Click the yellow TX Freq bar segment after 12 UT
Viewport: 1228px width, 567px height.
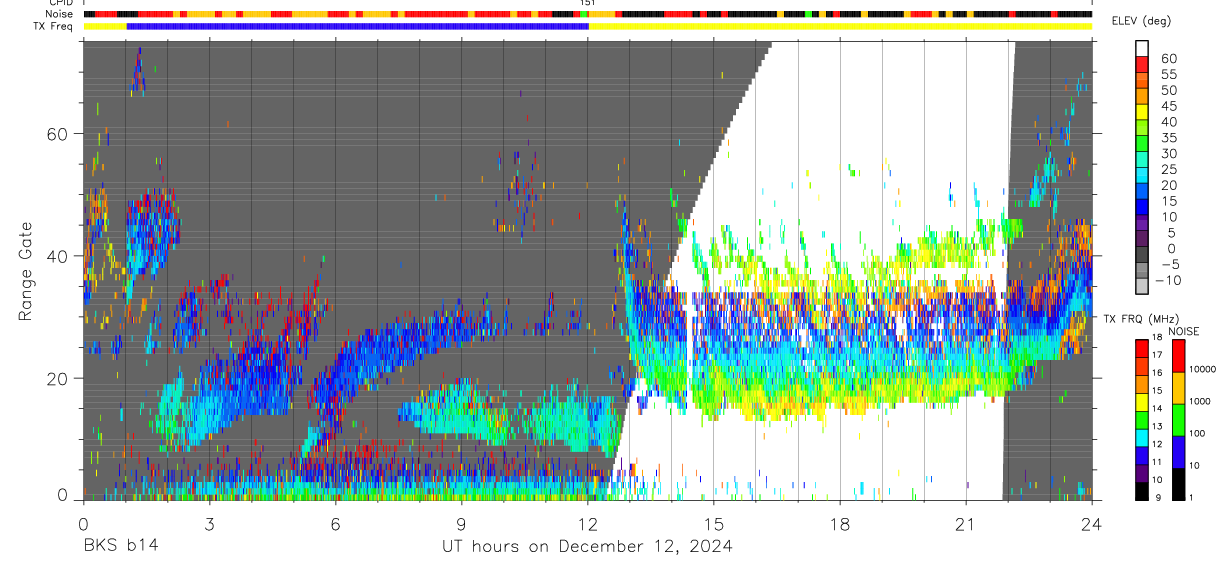[x=840, y=26]
